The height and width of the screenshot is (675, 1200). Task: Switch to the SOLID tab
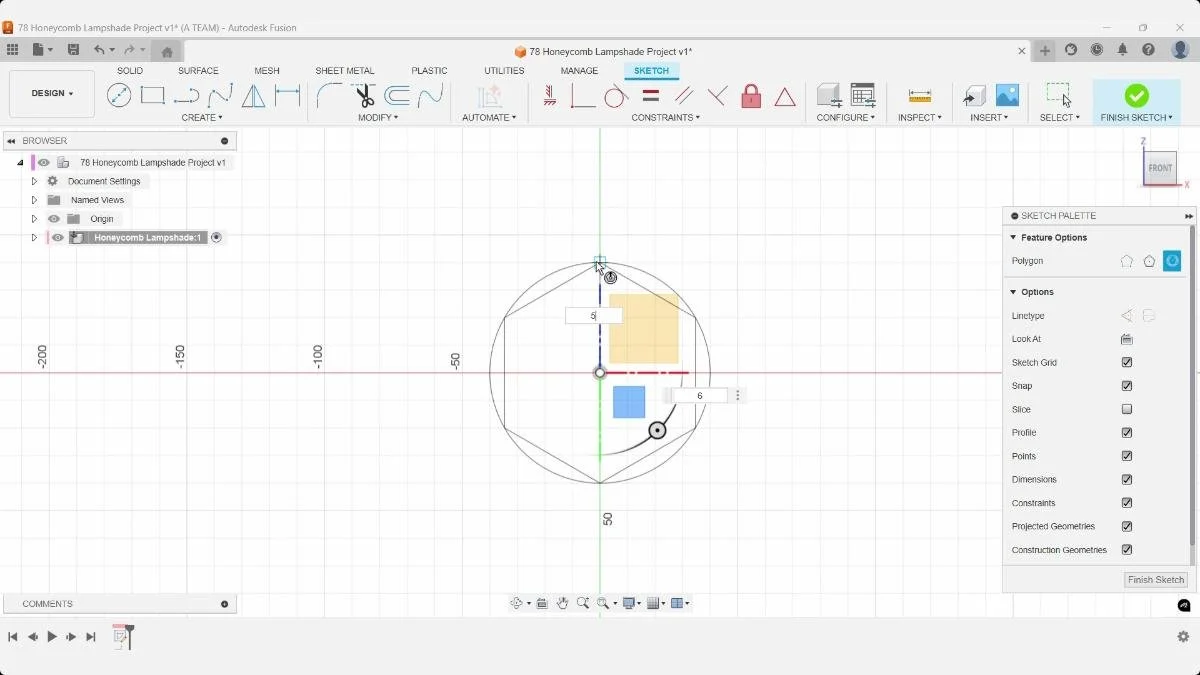130,71
